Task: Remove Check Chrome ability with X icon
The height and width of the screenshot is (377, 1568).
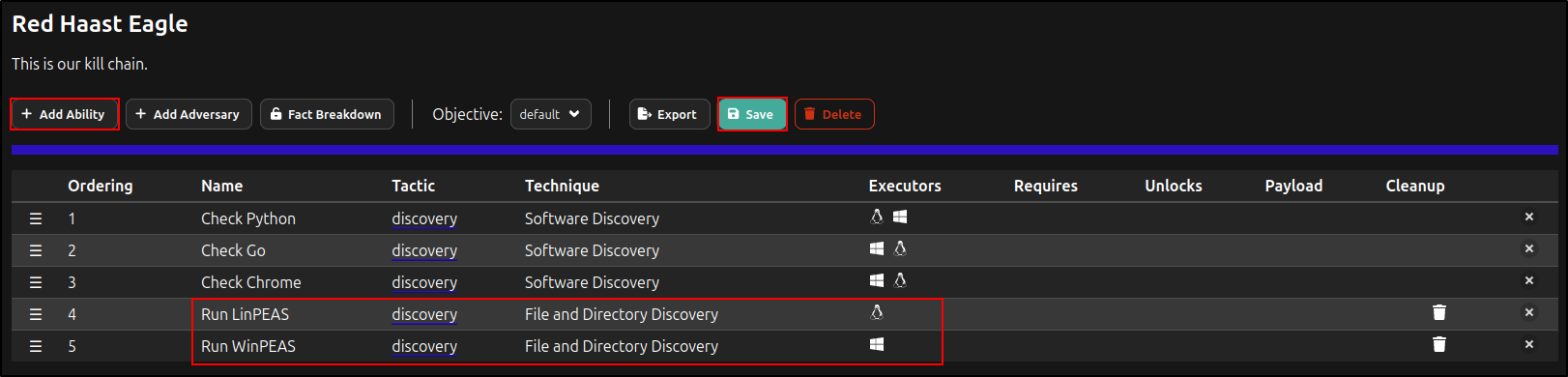Action: (x=1529, y=280)
